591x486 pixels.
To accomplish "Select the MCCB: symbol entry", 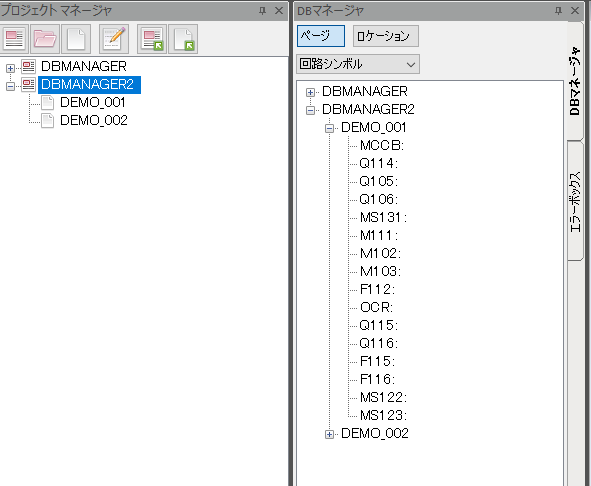I will 382,146.
